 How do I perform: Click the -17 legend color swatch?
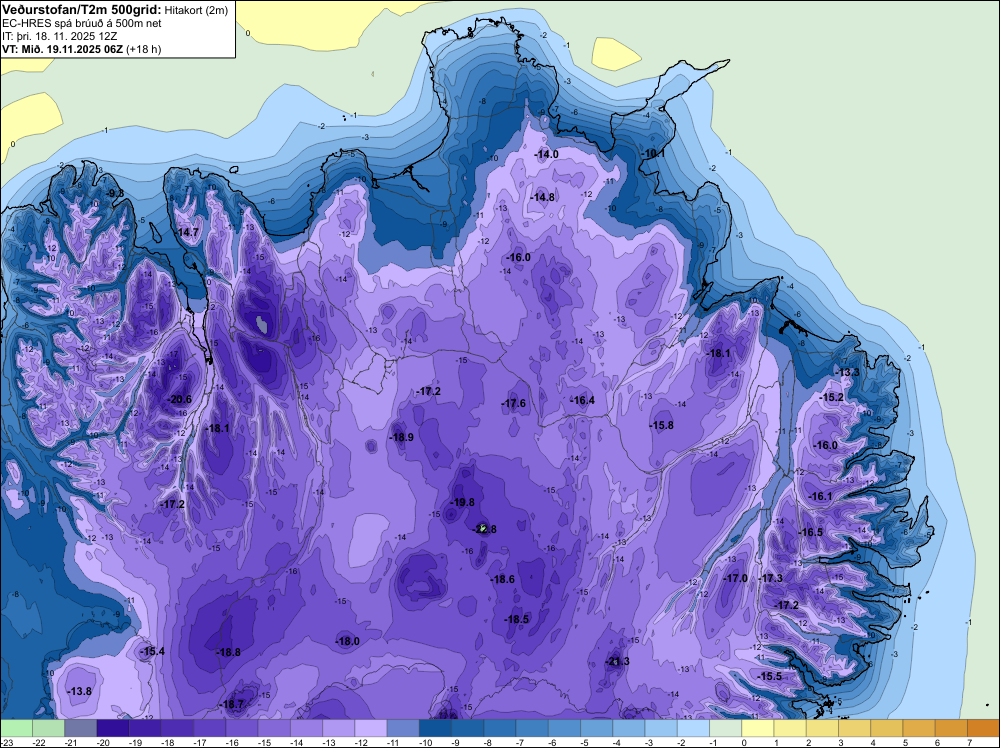210,728
